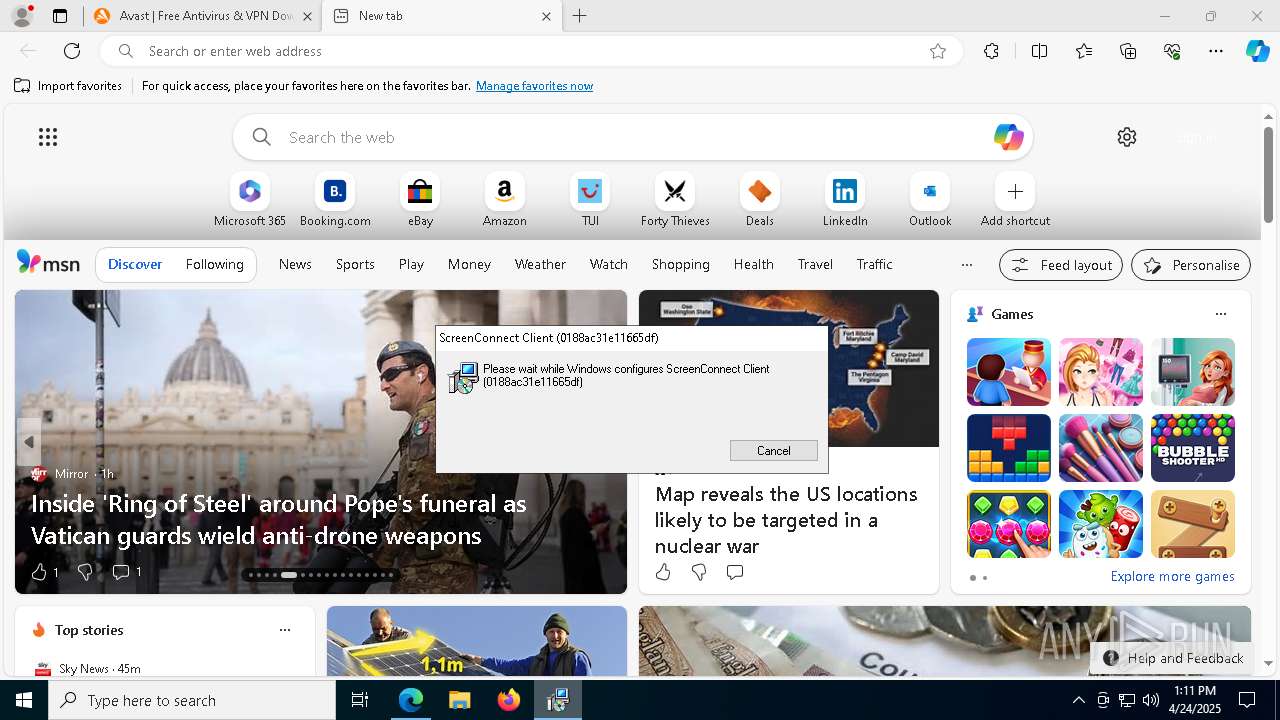This screenshot has width=1280, height=720.
Task: Open Settings and more ellipsis
Action: pos(1216,51)
